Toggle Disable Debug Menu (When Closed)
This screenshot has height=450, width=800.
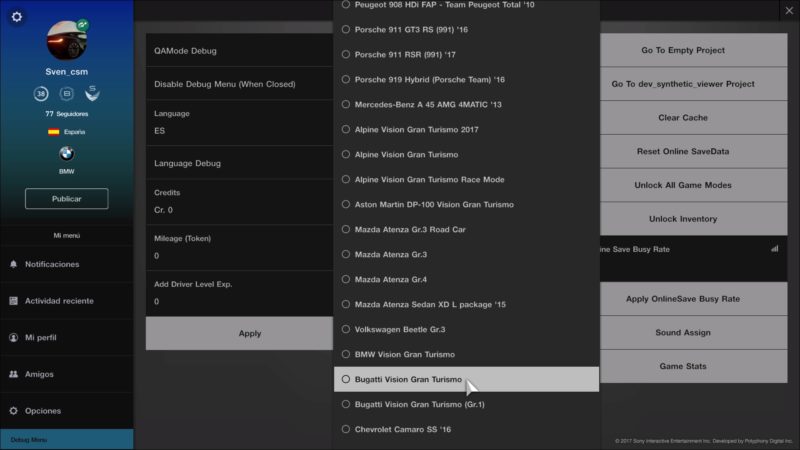coord(239,84)
